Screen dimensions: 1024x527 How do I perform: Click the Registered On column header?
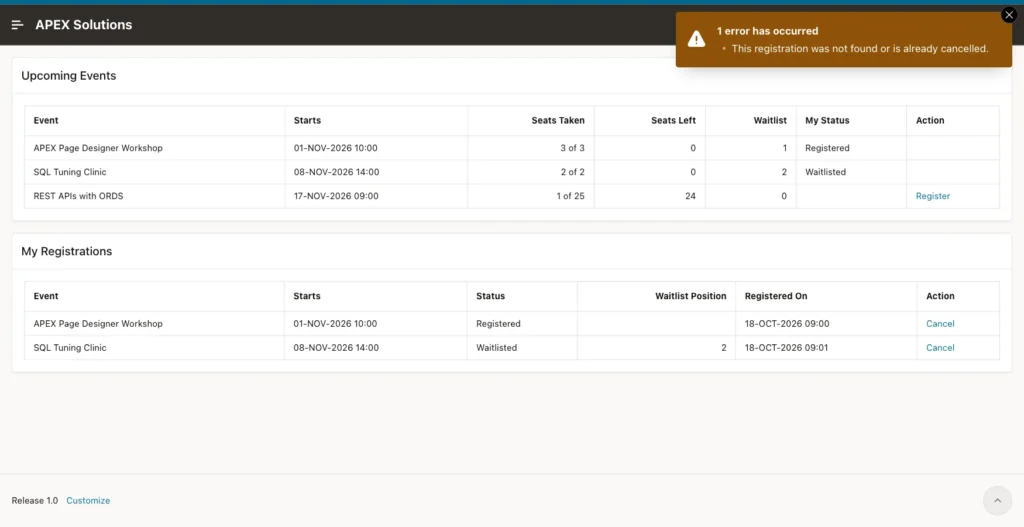(776, 296)
